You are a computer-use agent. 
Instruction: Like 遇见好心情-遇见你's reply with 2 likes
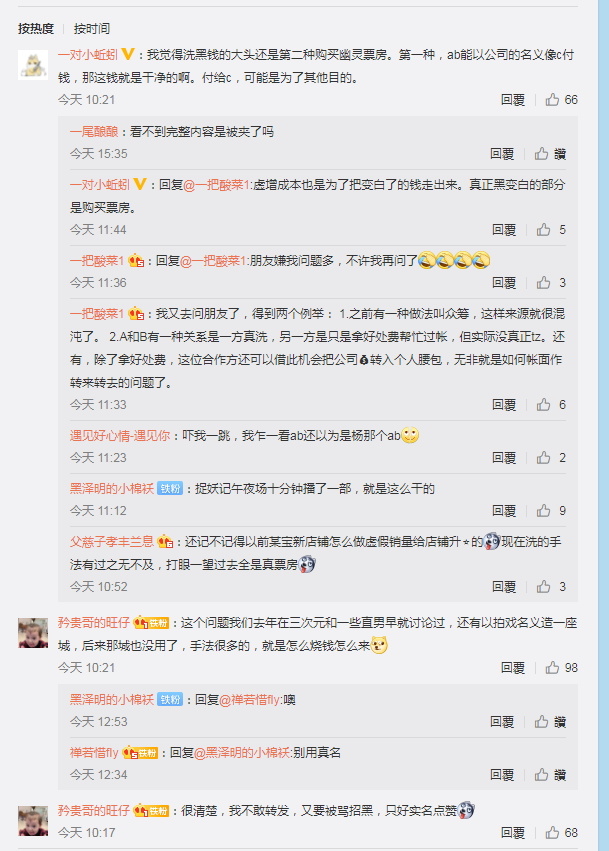coord(551,458)
